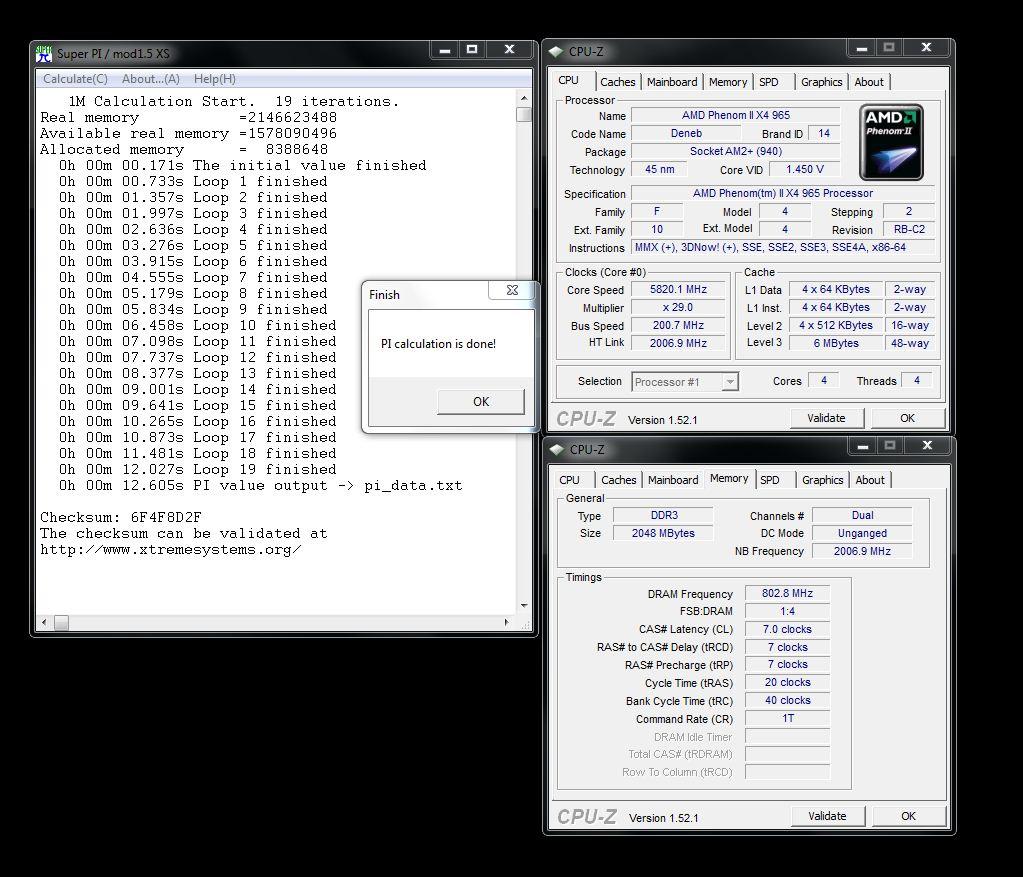Click the DRAM Frequency value 802.8 MHz
This screenshot has height=877, width=1023.
[x=787, y=593]
